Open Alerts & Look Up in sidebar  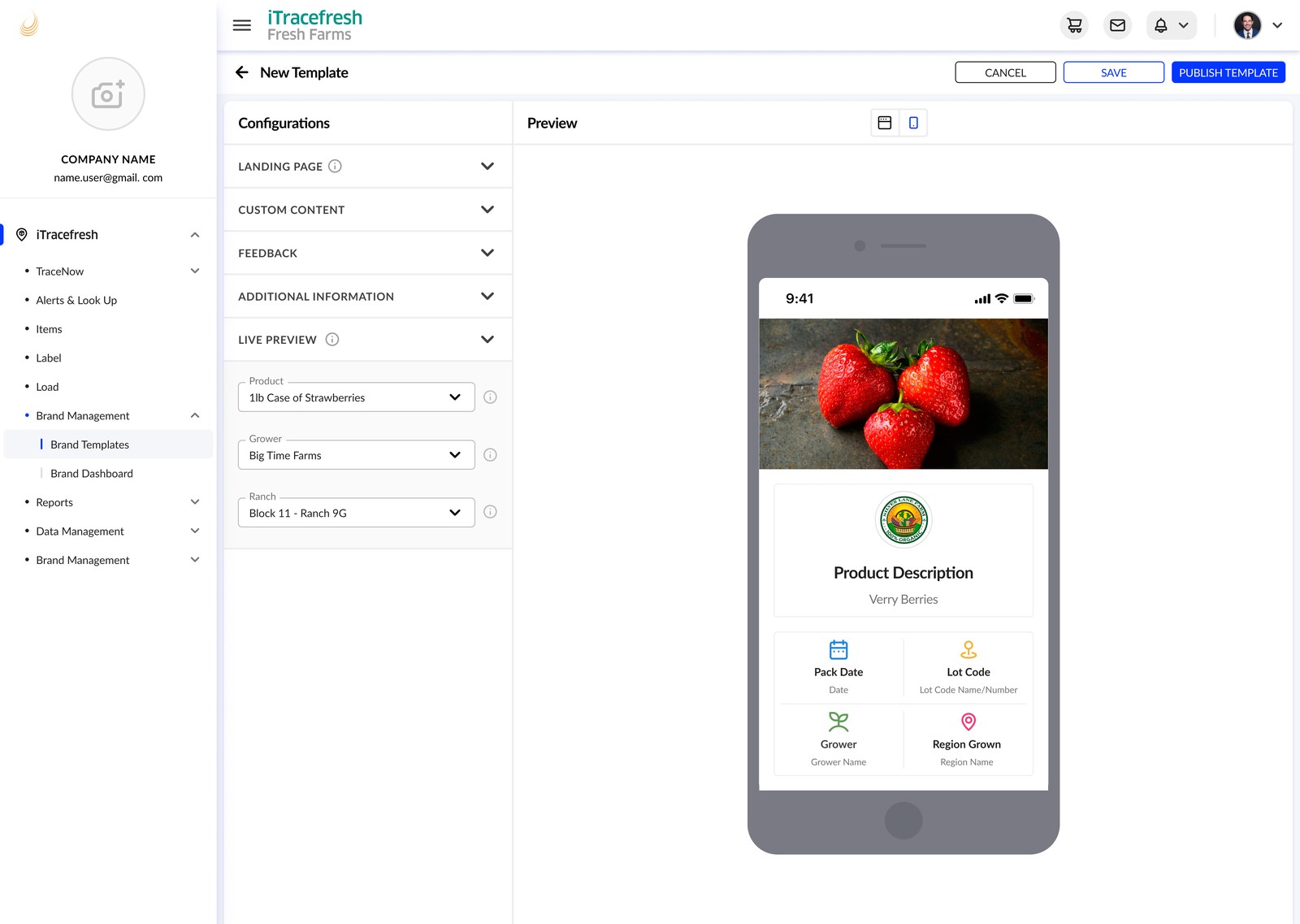click(x=76, y=300)
